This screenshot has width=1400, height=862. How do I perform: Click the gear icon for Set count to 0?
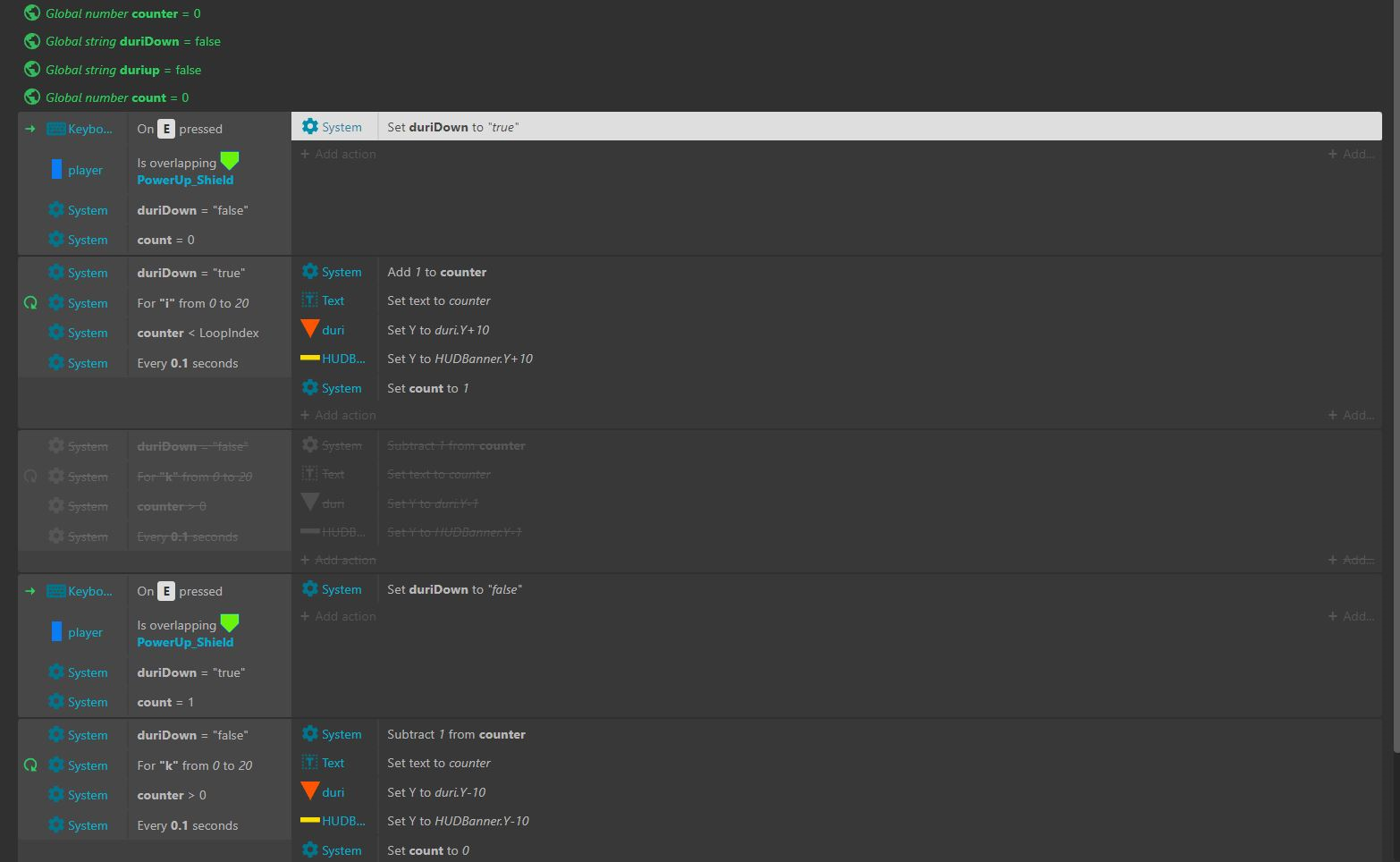coord(310,849)
